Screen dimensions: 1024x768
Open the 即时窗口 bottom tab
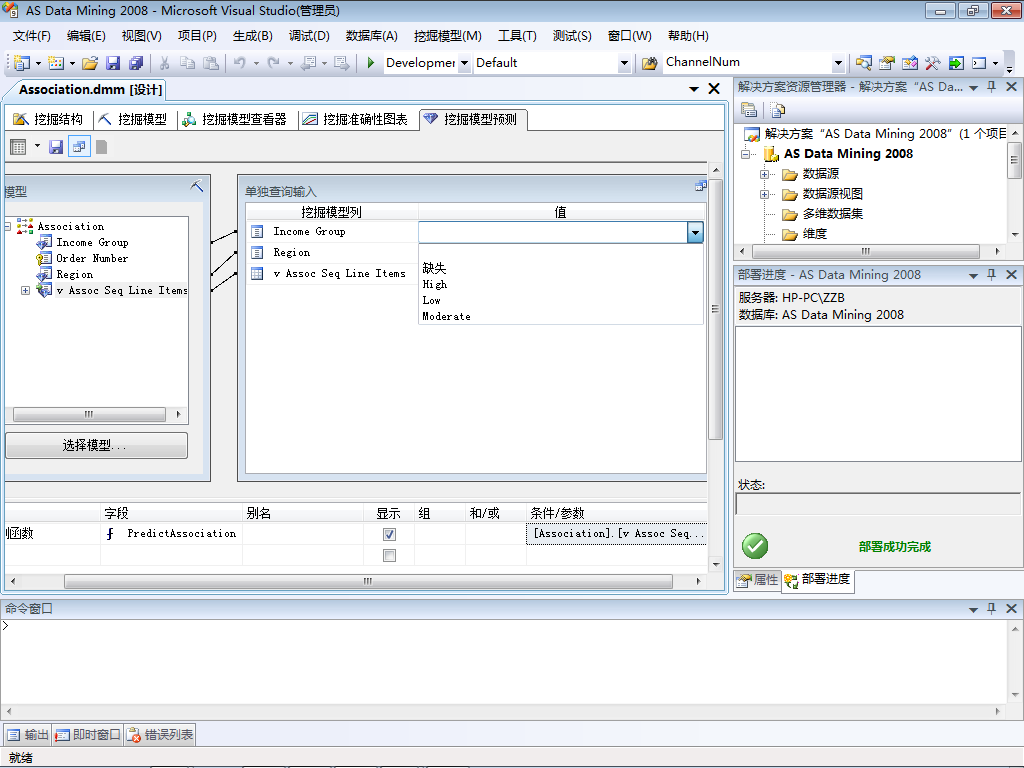click(x=88, y=735)
